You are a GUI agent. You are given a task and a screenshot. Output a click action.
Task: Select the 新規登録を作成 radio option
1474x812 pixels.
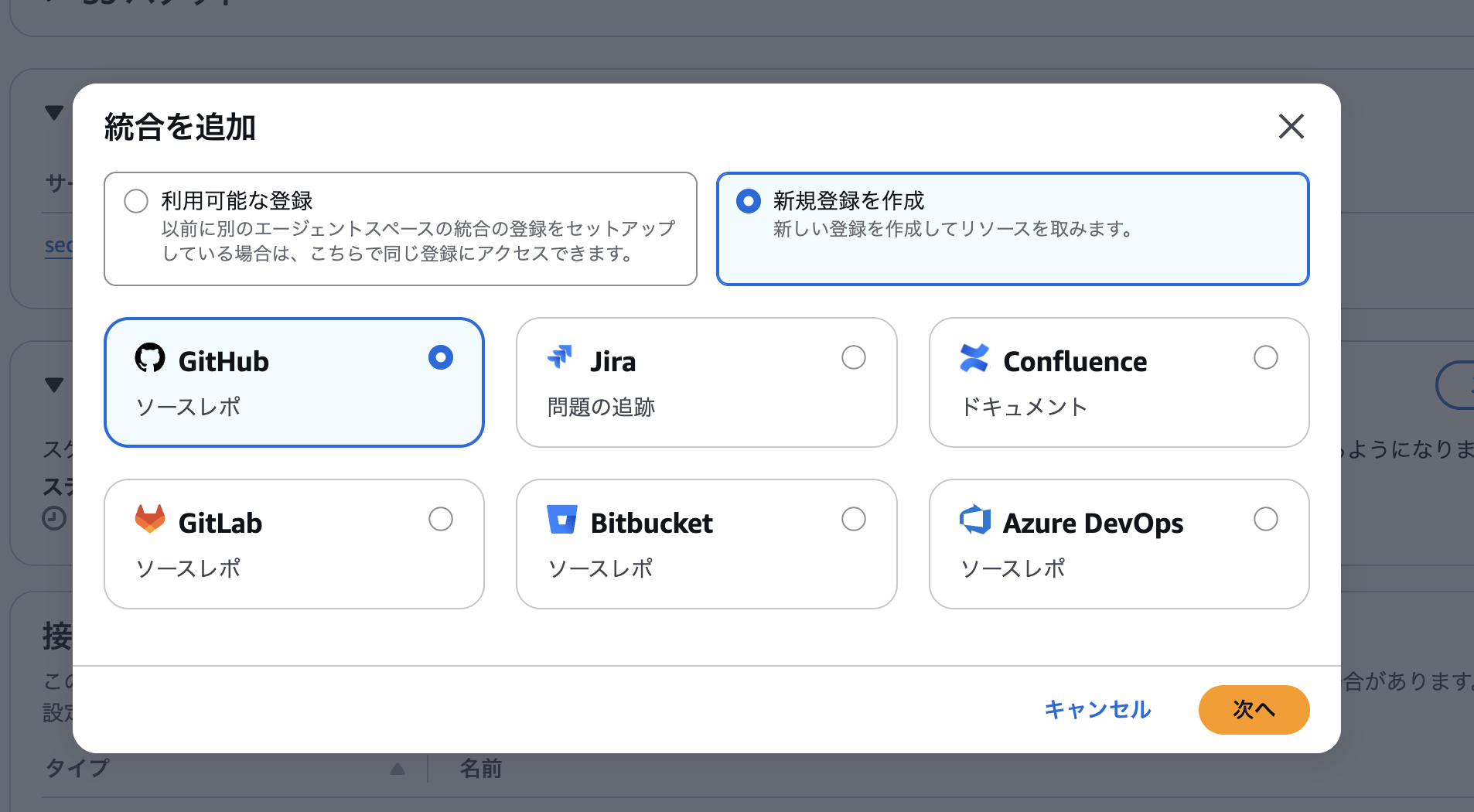click(748, 201)
